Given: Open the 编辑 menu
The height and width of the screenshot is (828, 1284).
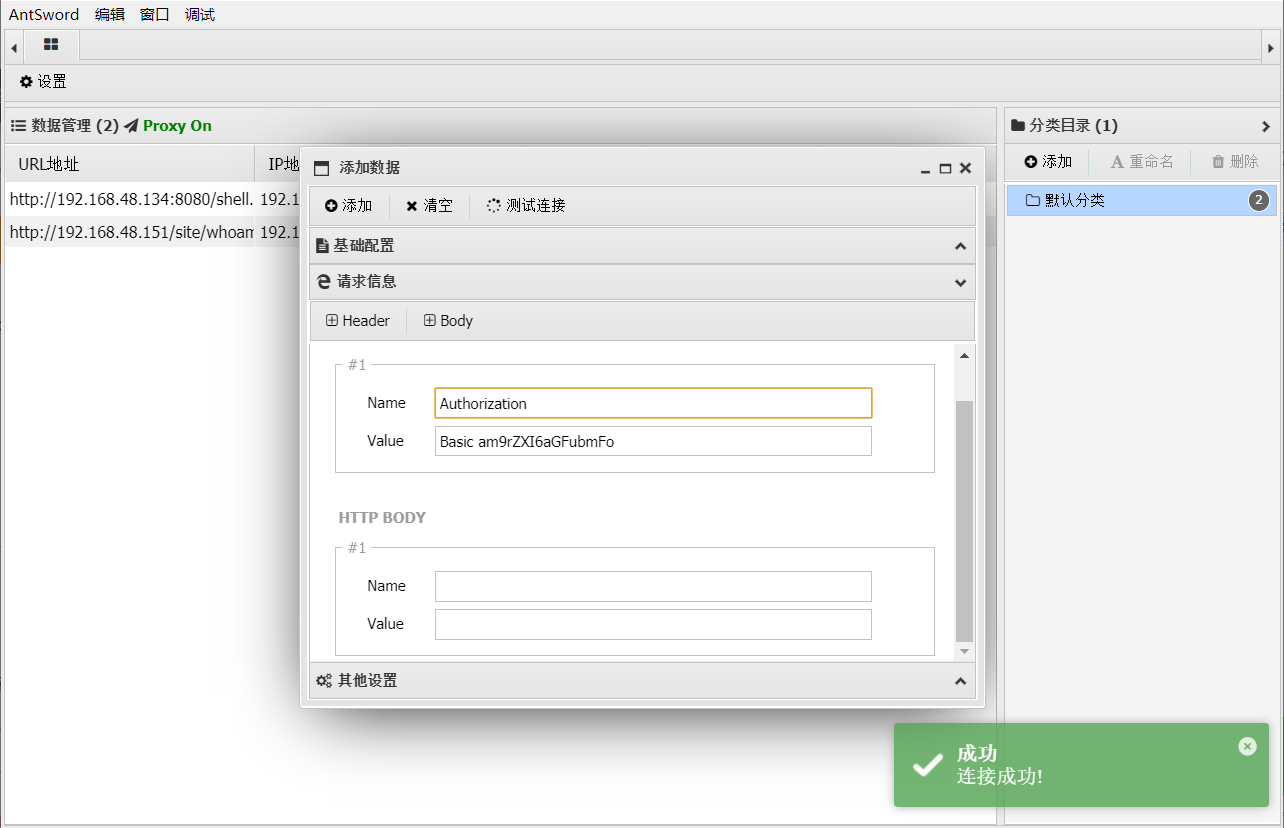Looking at the screenshot, I should pyautogui.click(x=110, y=14).
